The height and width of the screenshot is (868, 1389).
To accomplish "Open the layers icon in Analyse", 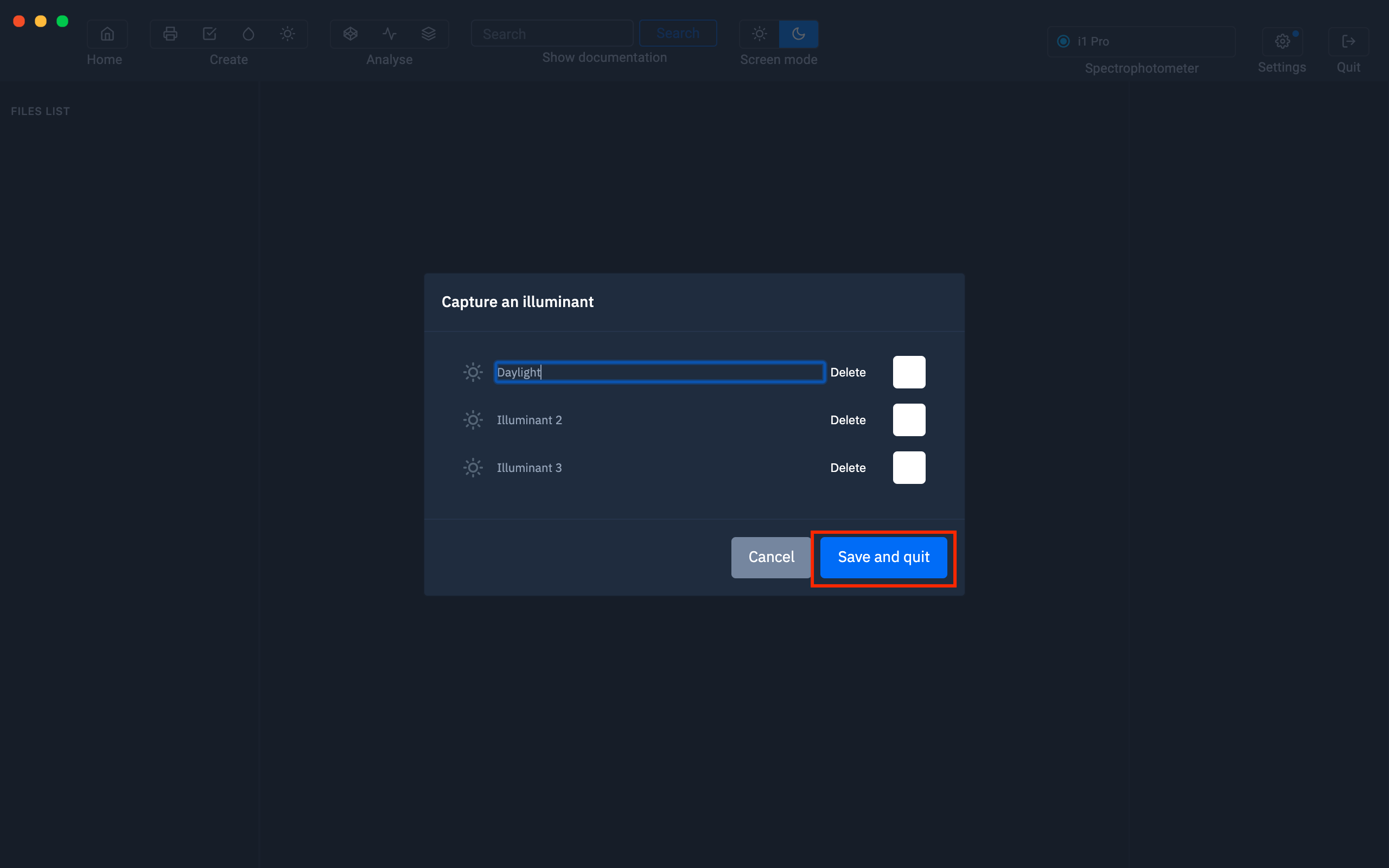I will point(429,34).
